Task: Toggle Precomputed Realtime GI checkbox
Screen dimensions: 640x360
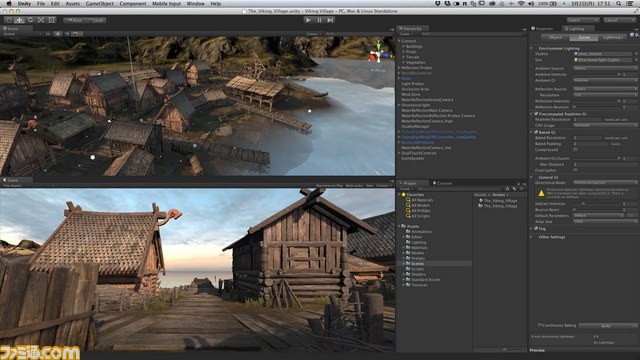Action: pos(536,114)
